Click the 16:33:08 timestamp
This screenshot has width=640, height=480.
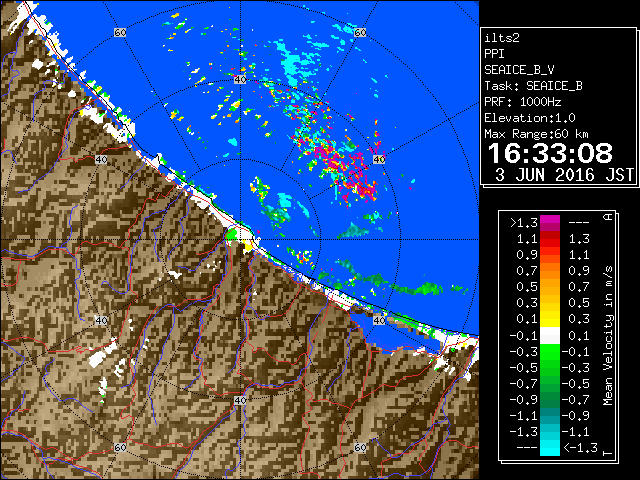click(x=550, y=153)
